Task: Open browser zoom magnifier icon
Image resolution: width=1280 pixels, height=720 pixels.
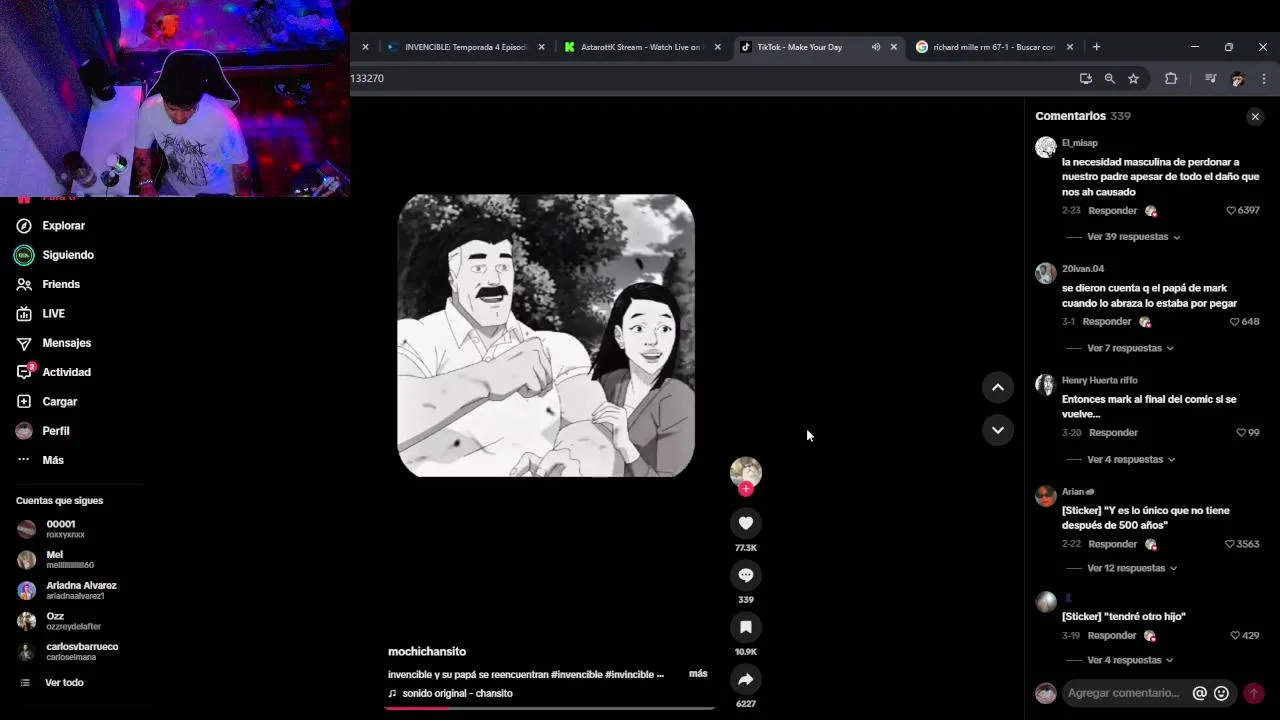Action: pos(1109,79)
